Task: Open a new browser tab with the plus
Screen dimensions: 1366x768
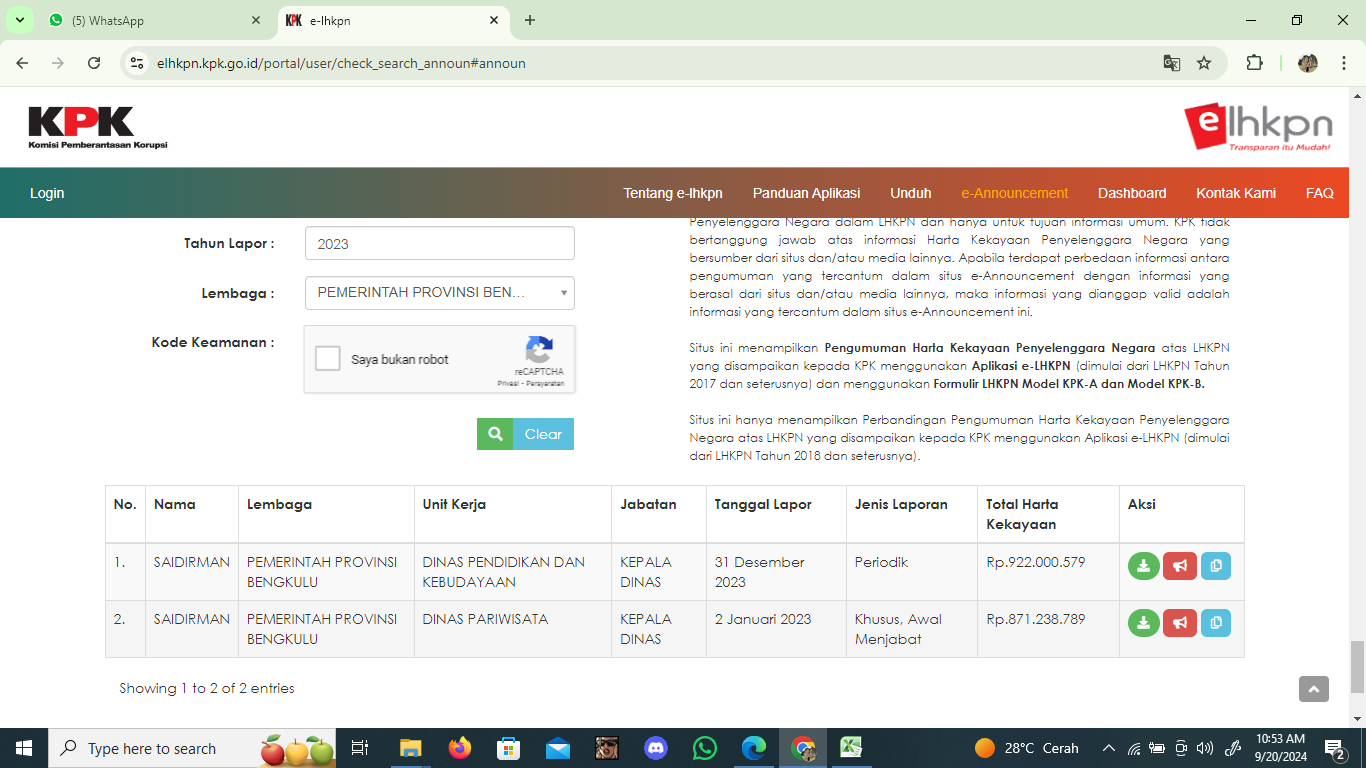Action: 530,20
